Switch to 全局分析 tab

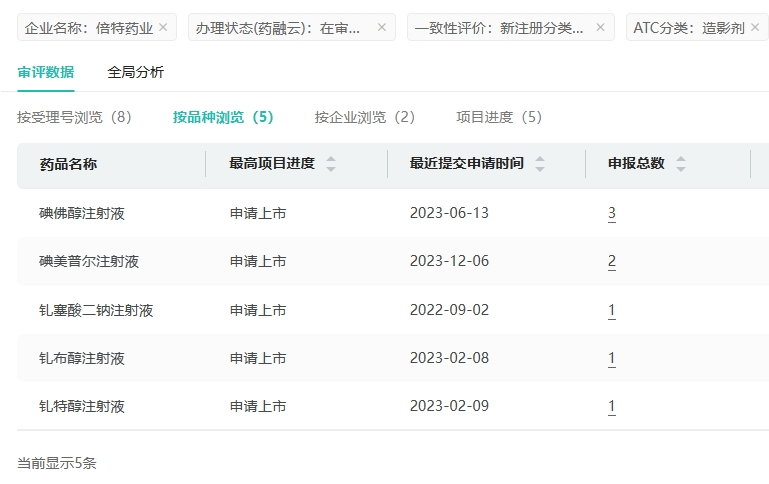[x=136, y=72]
